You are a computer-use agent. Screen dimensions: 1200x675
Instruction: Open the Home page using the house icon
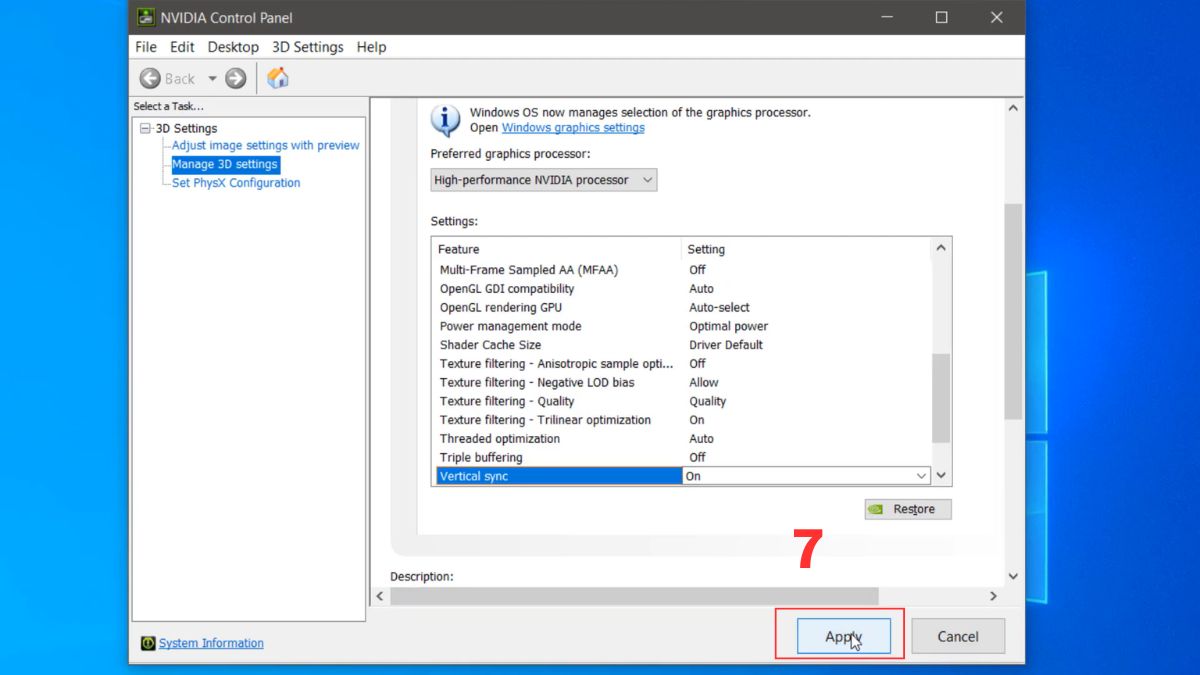277,78
